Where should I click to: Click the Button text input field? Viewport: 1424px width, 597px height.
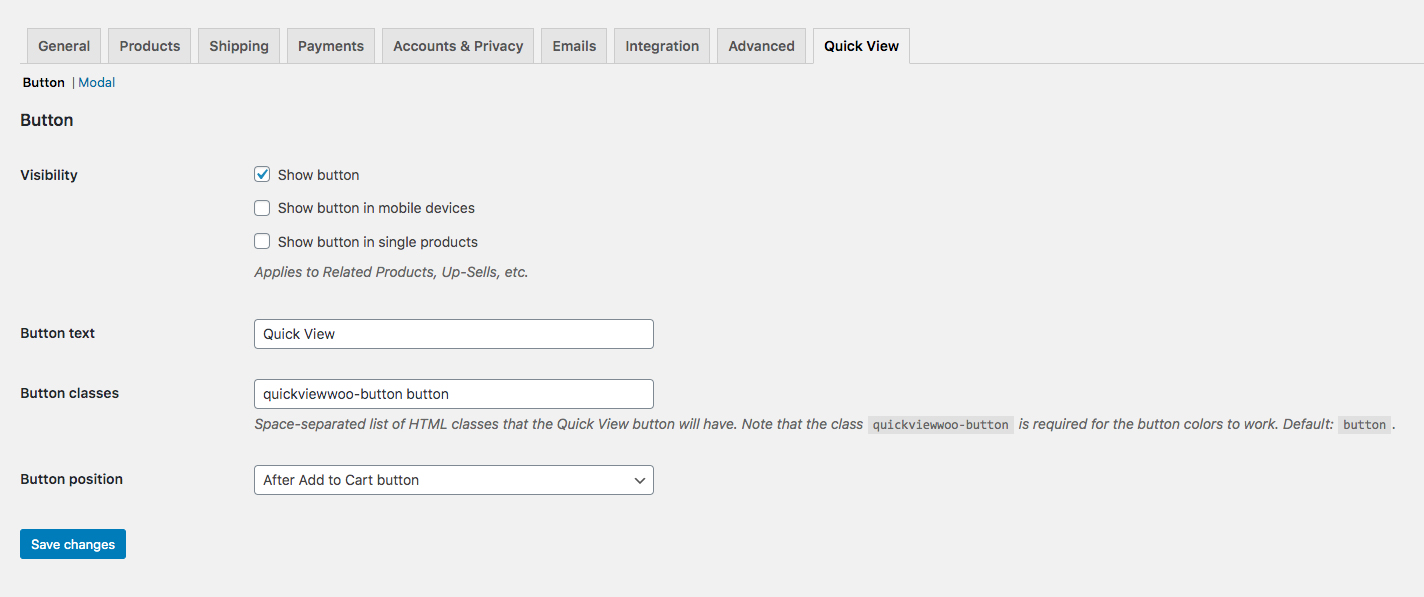[x=453, y=334]
